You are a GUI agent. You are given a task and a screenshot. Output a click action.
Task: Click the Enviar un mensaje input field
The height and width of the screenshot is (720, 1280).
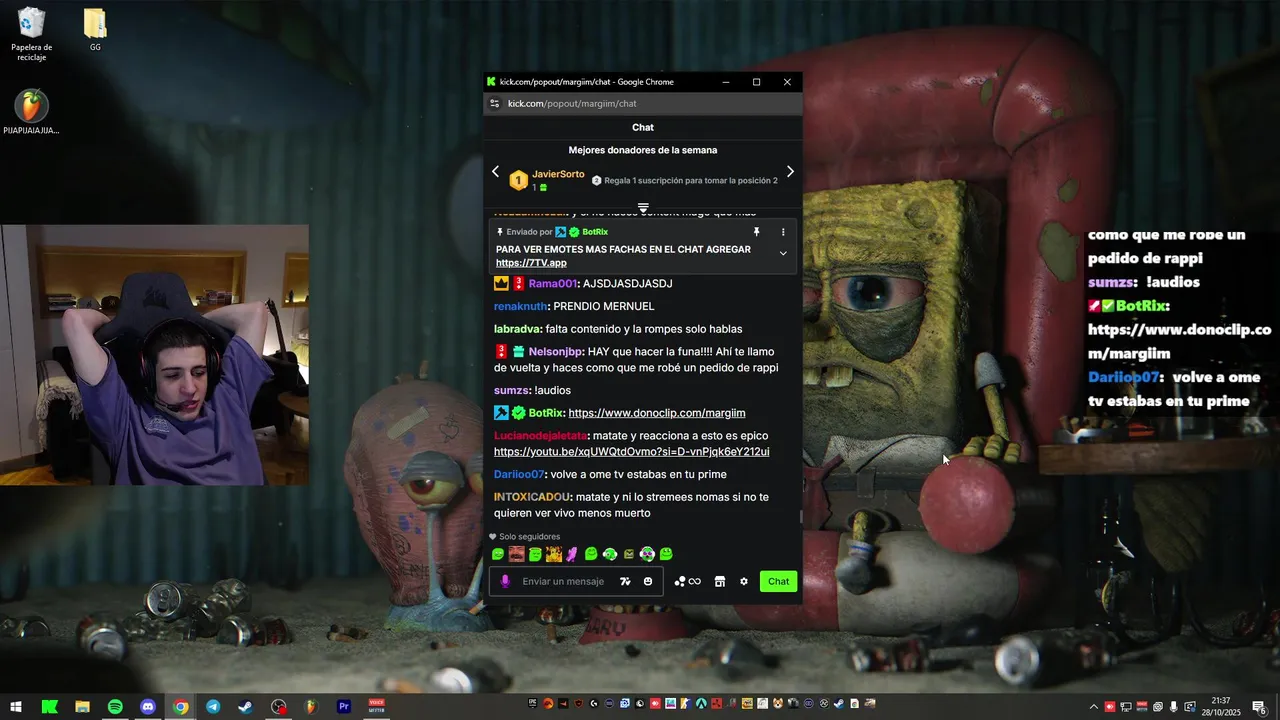click(x=563, y=581)
